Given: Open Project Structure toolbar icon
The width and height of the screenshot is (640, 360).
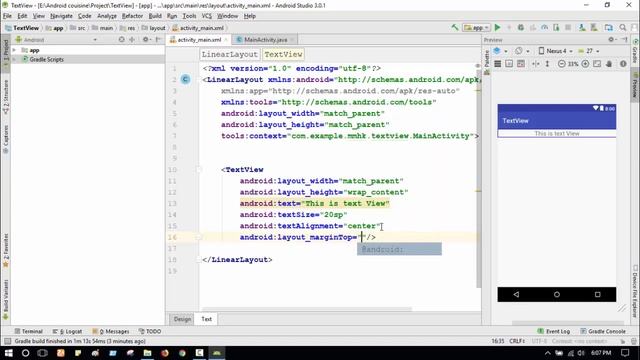Looking at the screenshot, I should tap(609, 28).
